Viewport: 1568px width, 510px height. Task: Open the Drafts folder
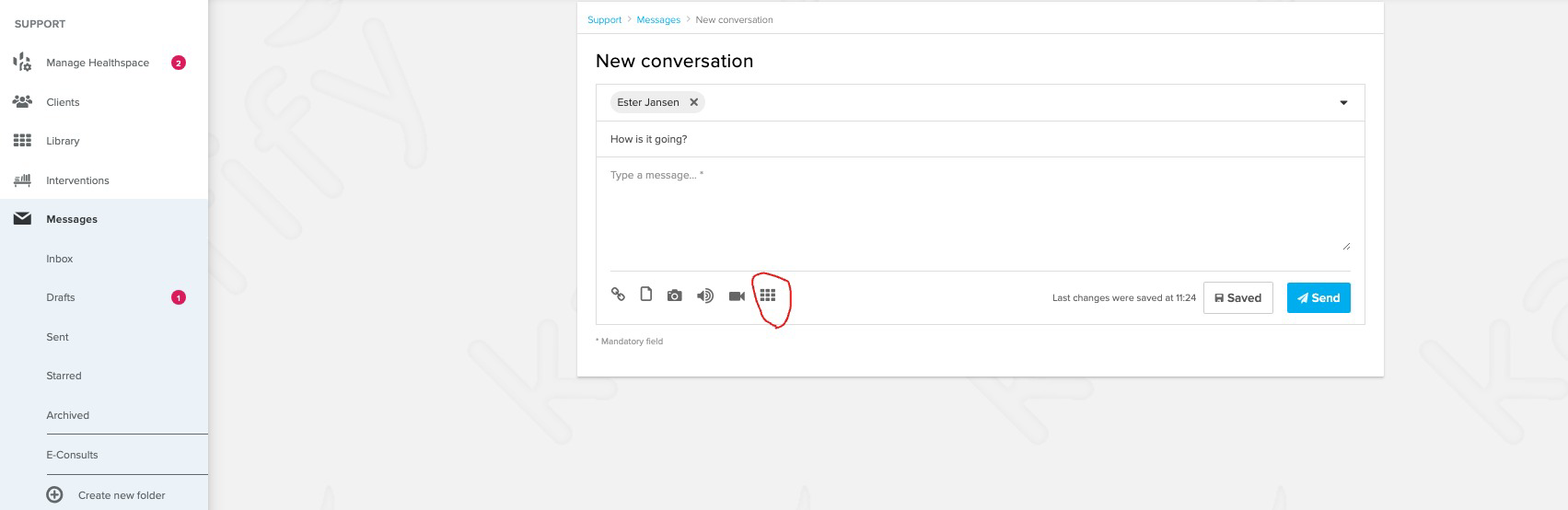point(61,297)
